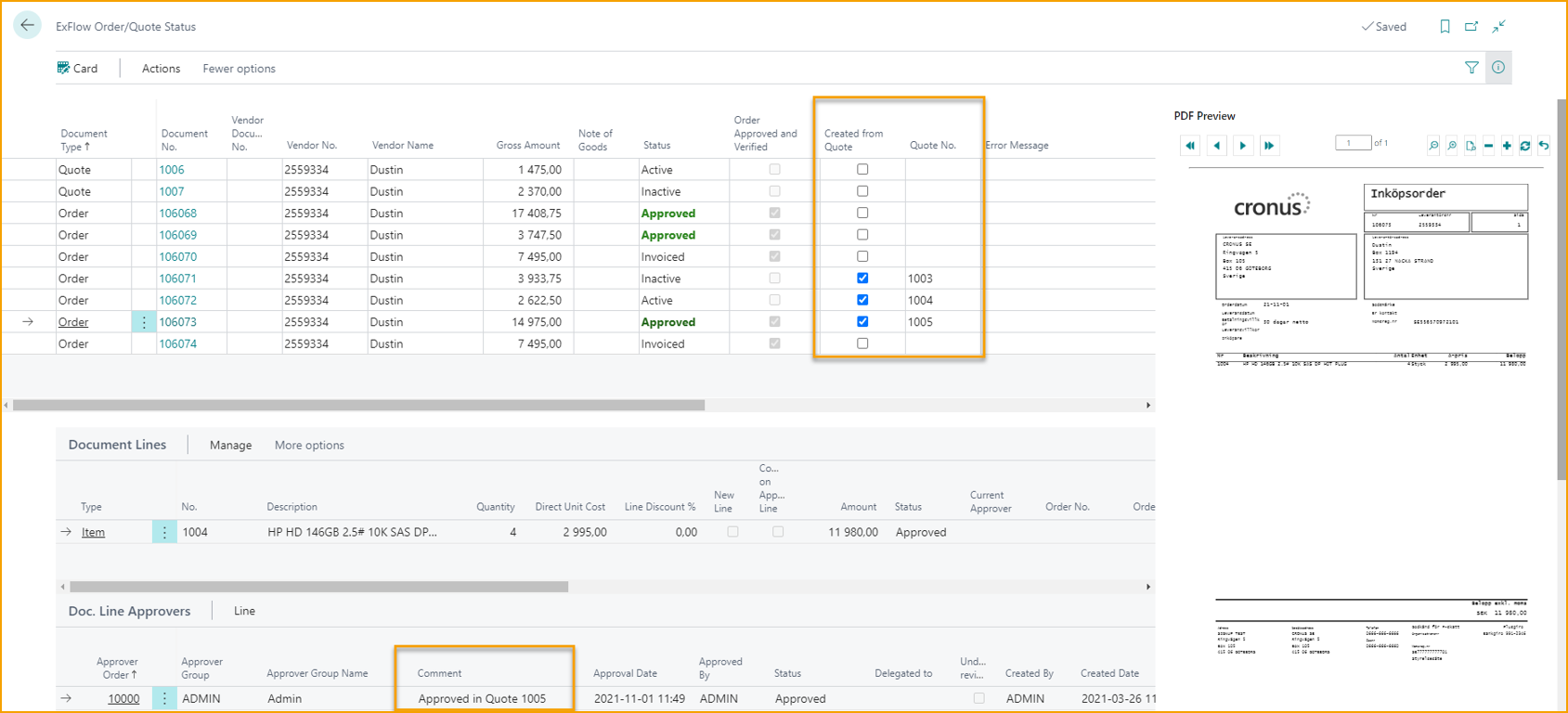
Task: Go to next page in PDF Preview
Action: coord(1243,146)
